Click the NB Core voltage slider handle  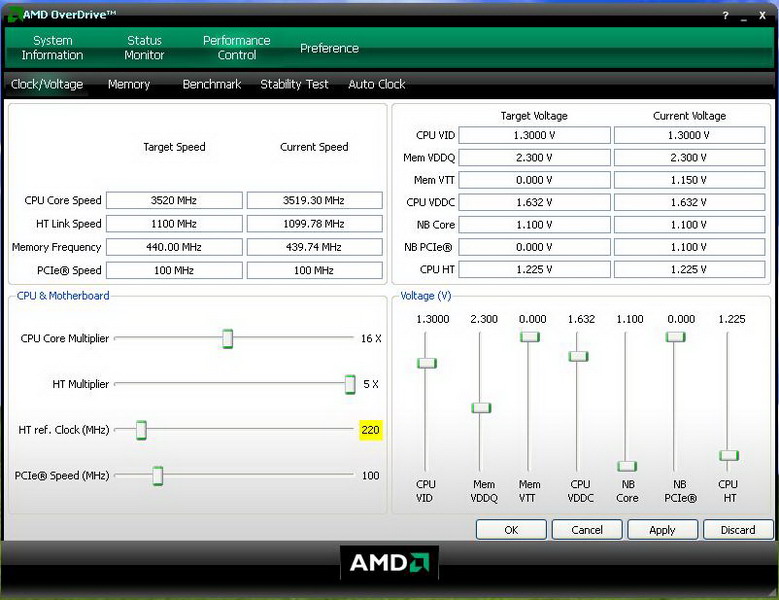(x=627, y=466)
